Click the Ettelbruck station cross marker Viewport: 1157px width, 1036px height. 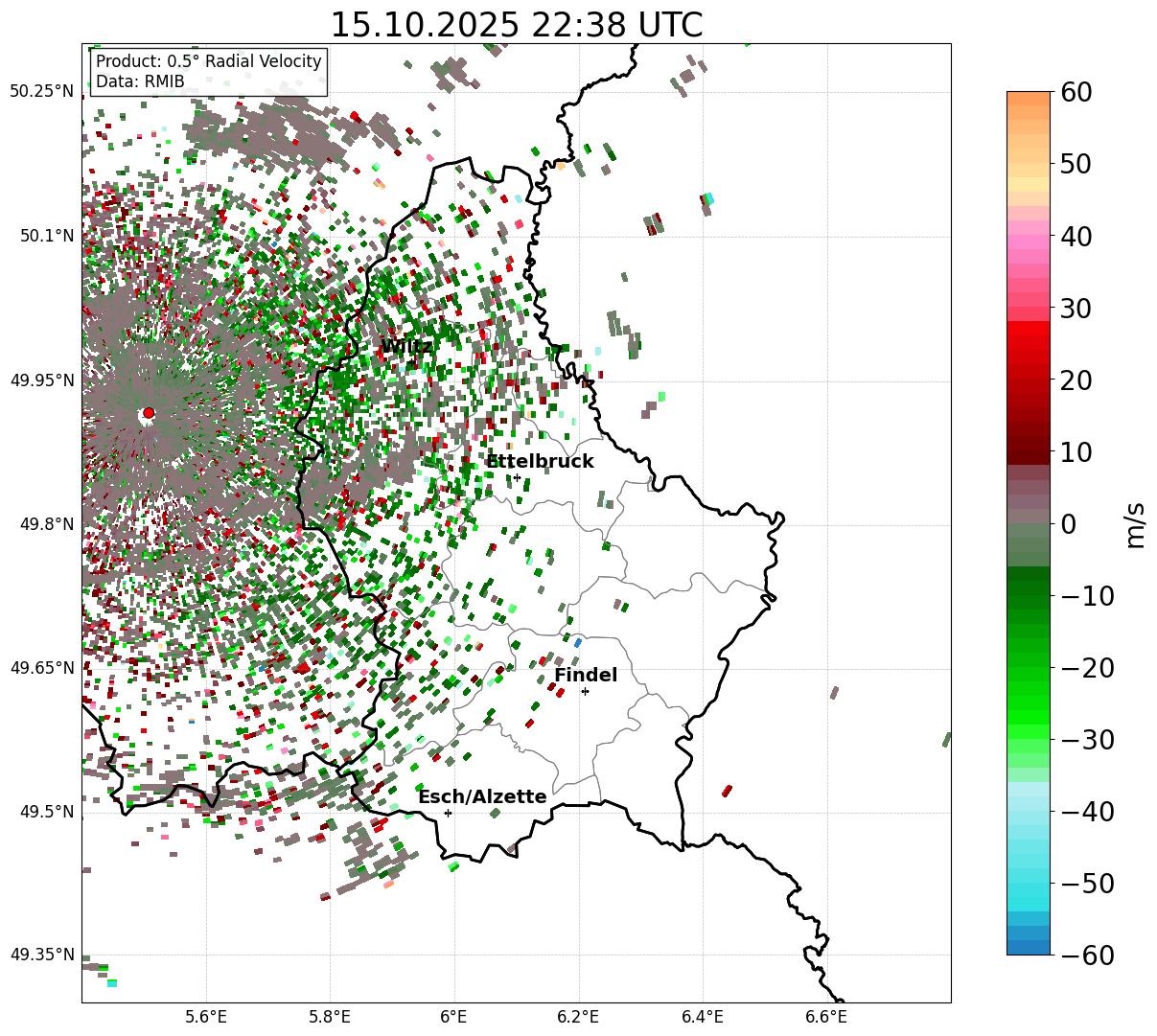tap(517, 477)
